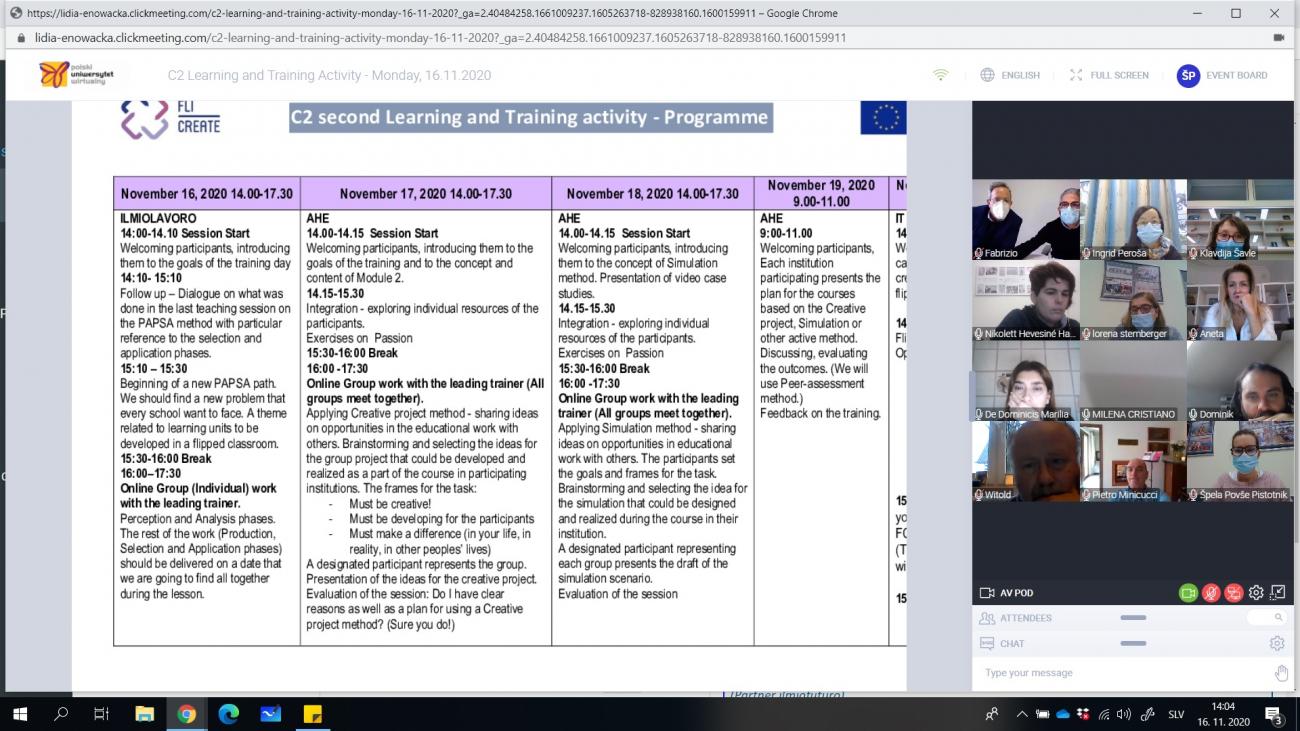Viewport: 1300px width, 731px height.
Task: Select De Dominicis Marilia's video thumbnail
Action: (1025, 381)
